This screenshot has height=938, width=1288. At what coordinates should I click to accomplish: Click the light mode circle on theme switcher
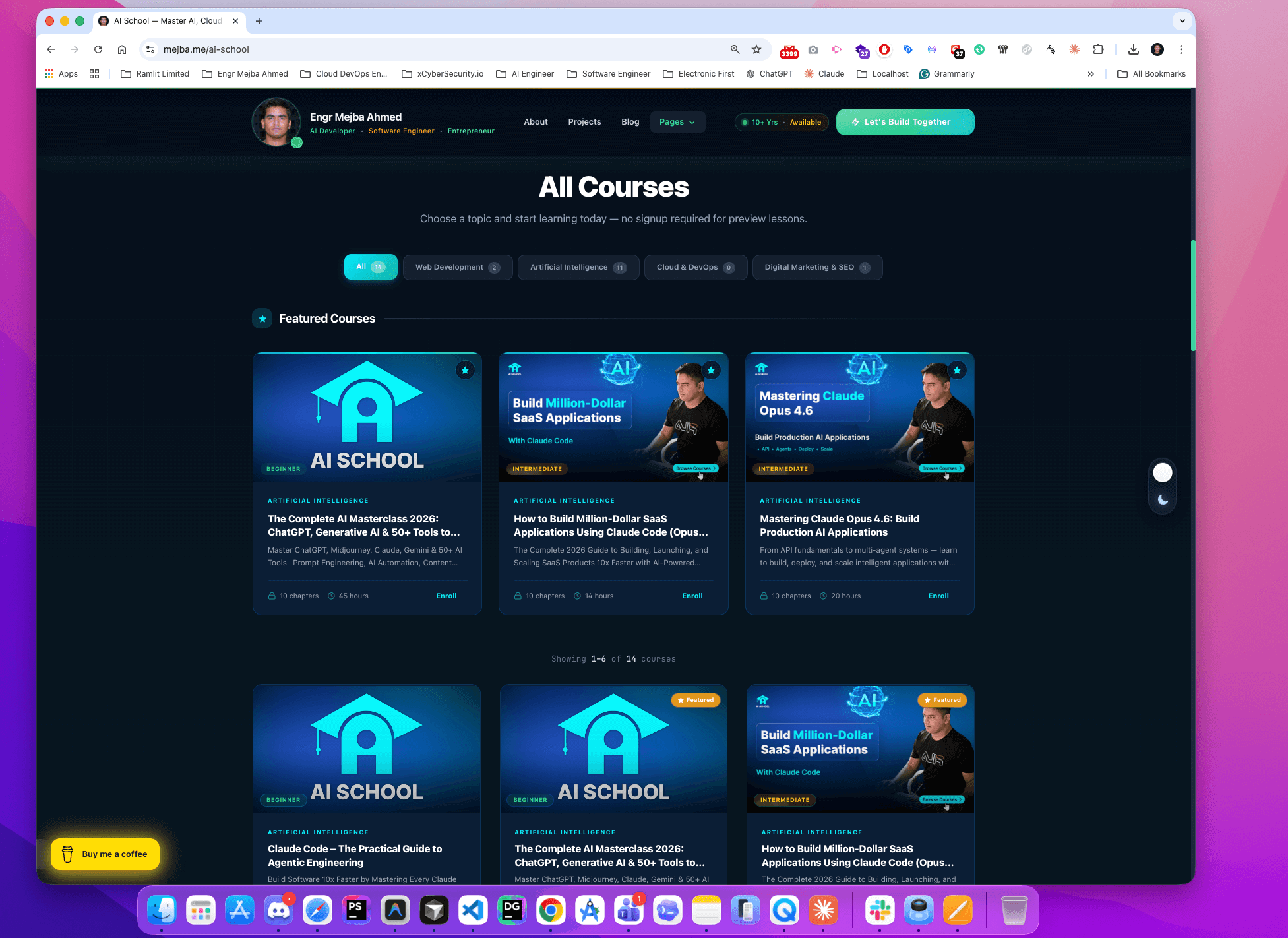(1162, 472)
